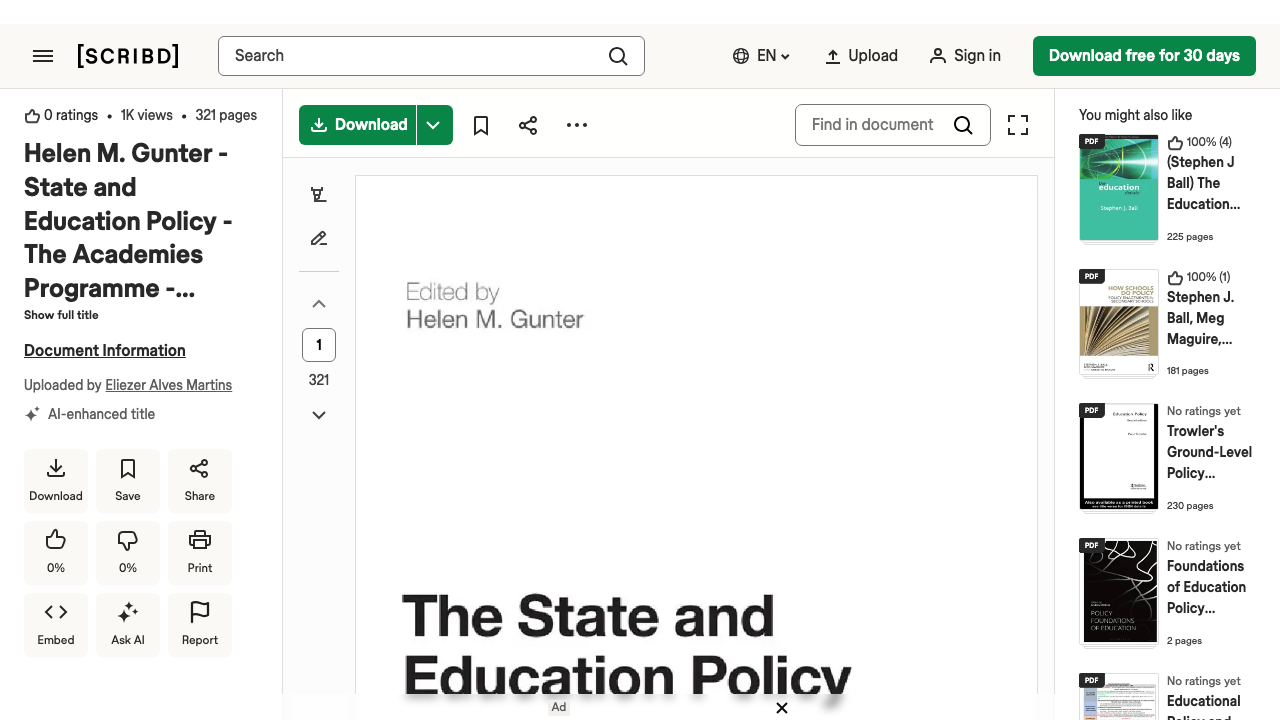1280x720 pixels.
Task: Click the Embed code button
Action: click(56, 624)
